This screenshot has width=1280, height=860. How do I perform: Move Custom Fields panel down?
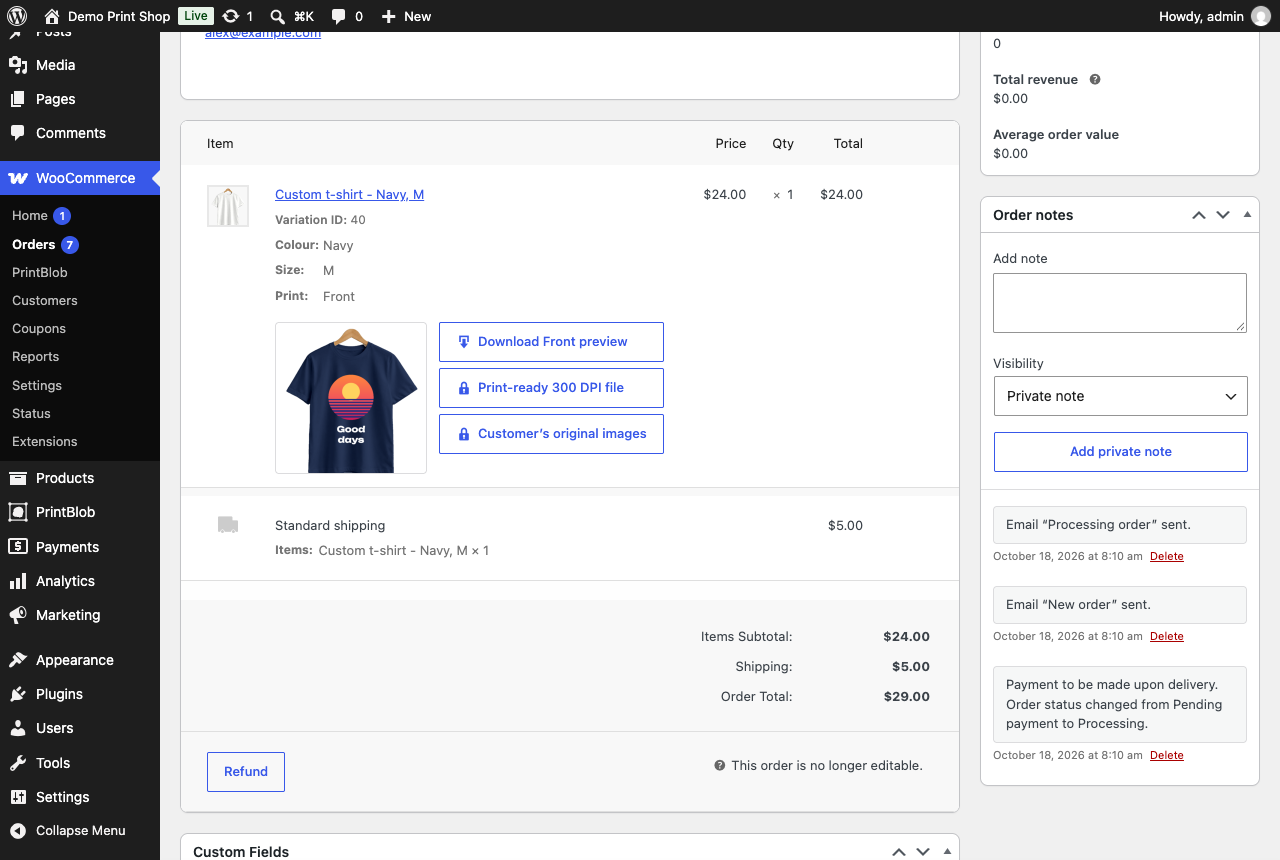coord(923,852)
